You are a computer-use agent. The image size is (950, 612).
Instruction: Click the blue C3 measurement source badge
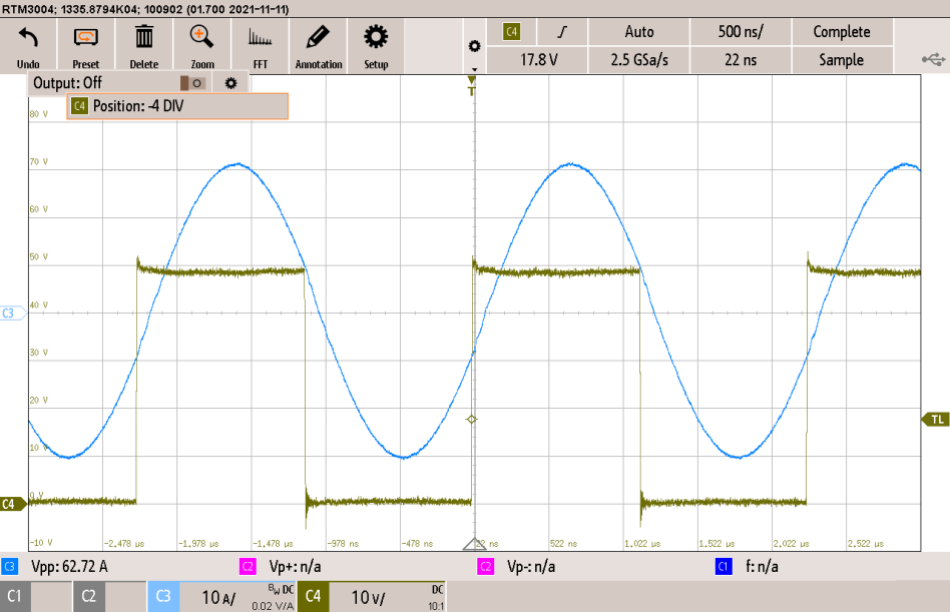10,567
